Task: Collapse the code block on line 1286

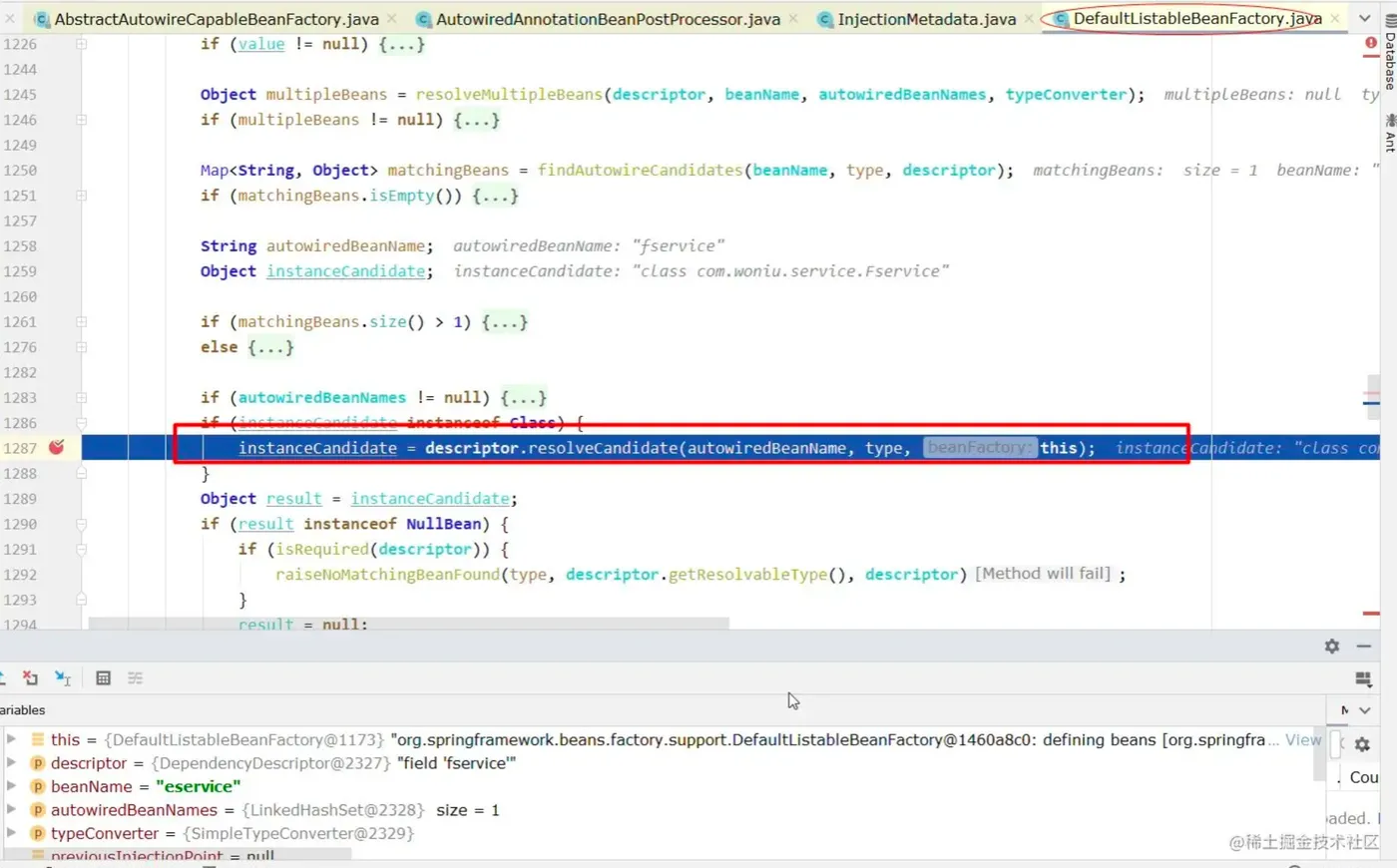Action: click(81, 423)
